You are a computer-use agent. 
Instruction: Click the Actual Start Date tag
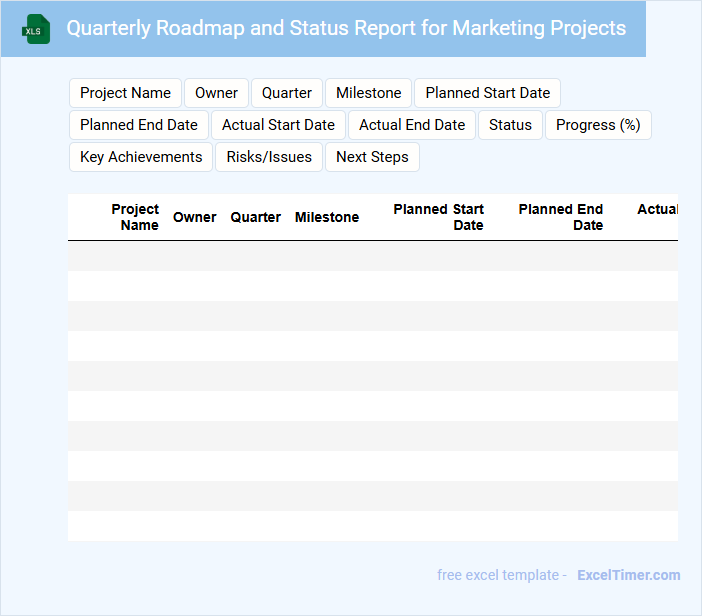[278, 125]
